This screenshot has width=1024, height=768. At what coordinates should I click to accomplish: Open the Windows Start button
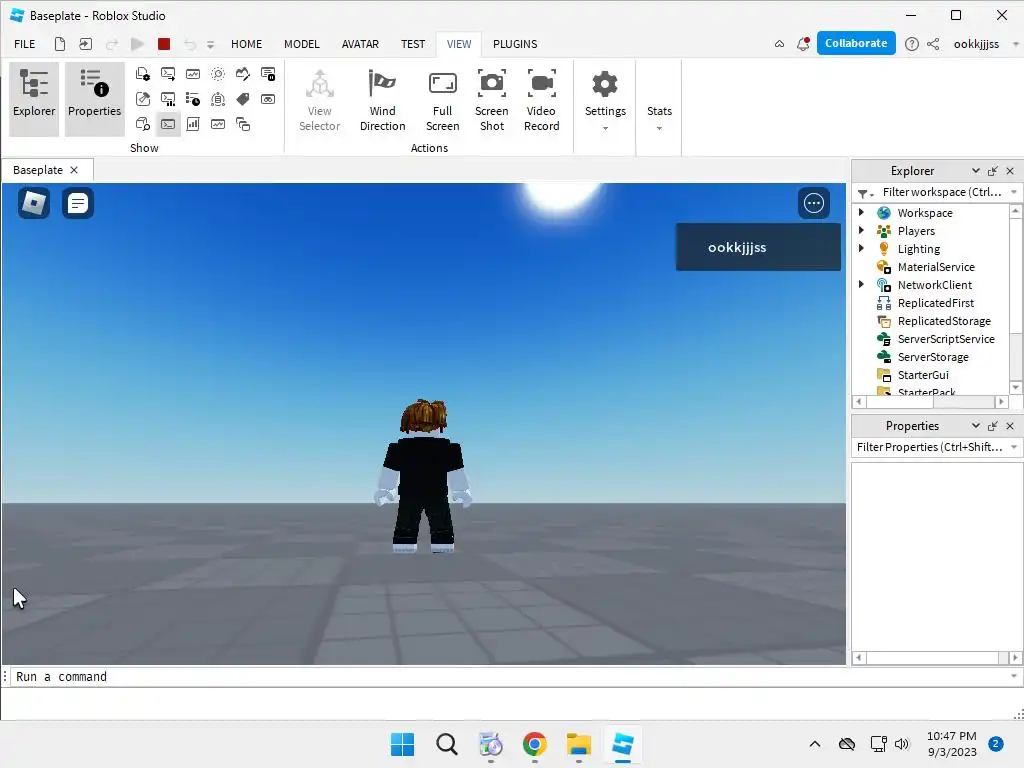pos(402,744)
